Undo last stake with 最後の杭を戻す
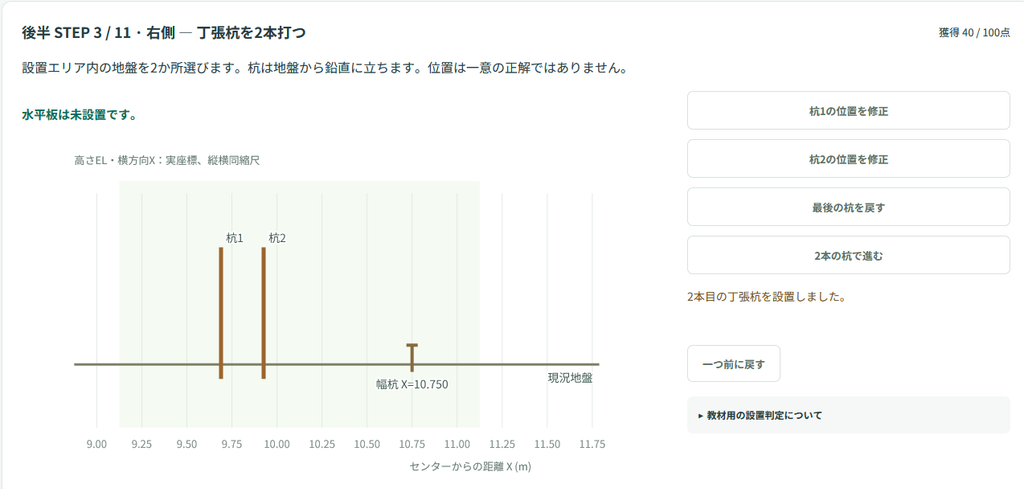This screenshot has height=489, width=1024. click(x=848, y=208)
